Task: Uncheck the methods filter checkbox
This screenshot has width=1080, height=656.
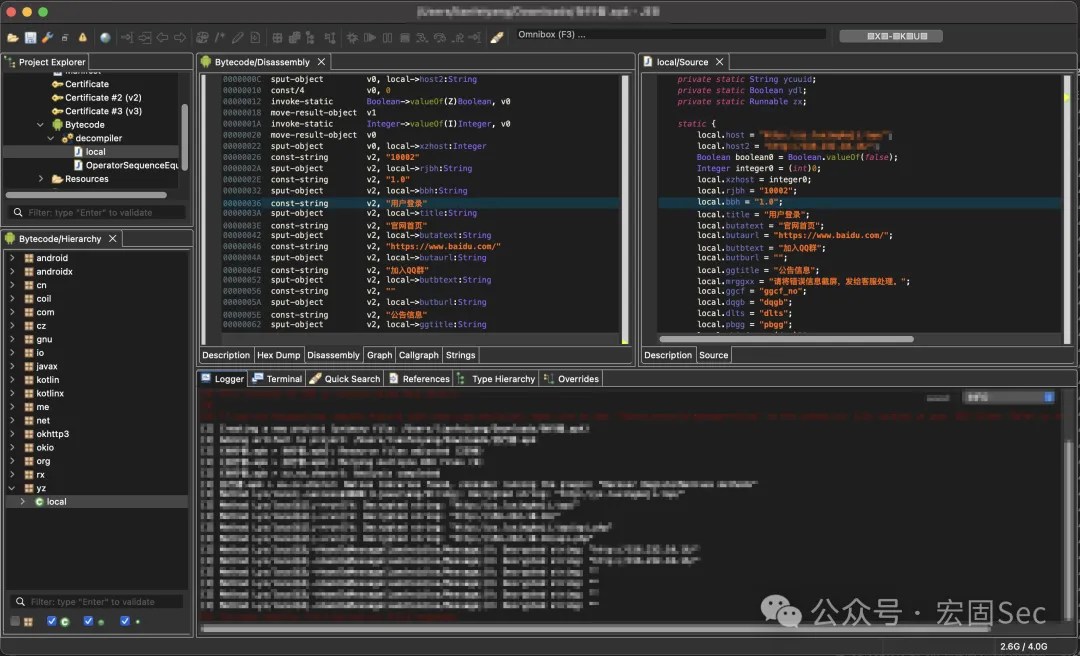Action: 88,621
